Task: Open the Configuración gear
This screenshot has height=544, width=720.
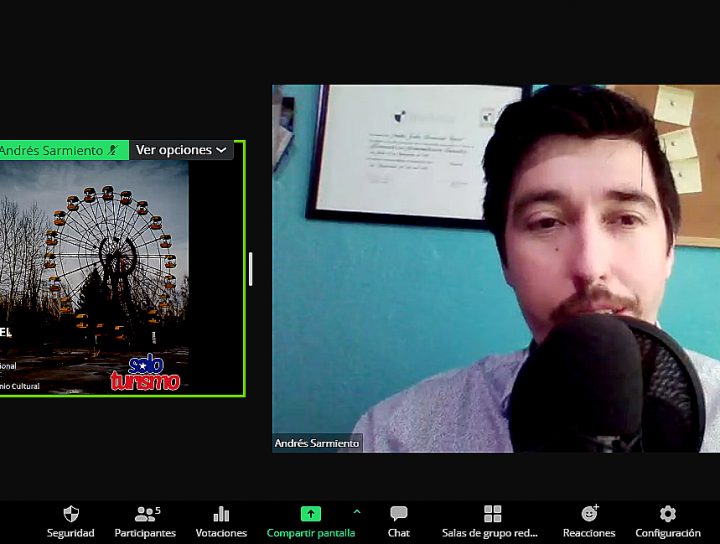Action: point(667,514)
